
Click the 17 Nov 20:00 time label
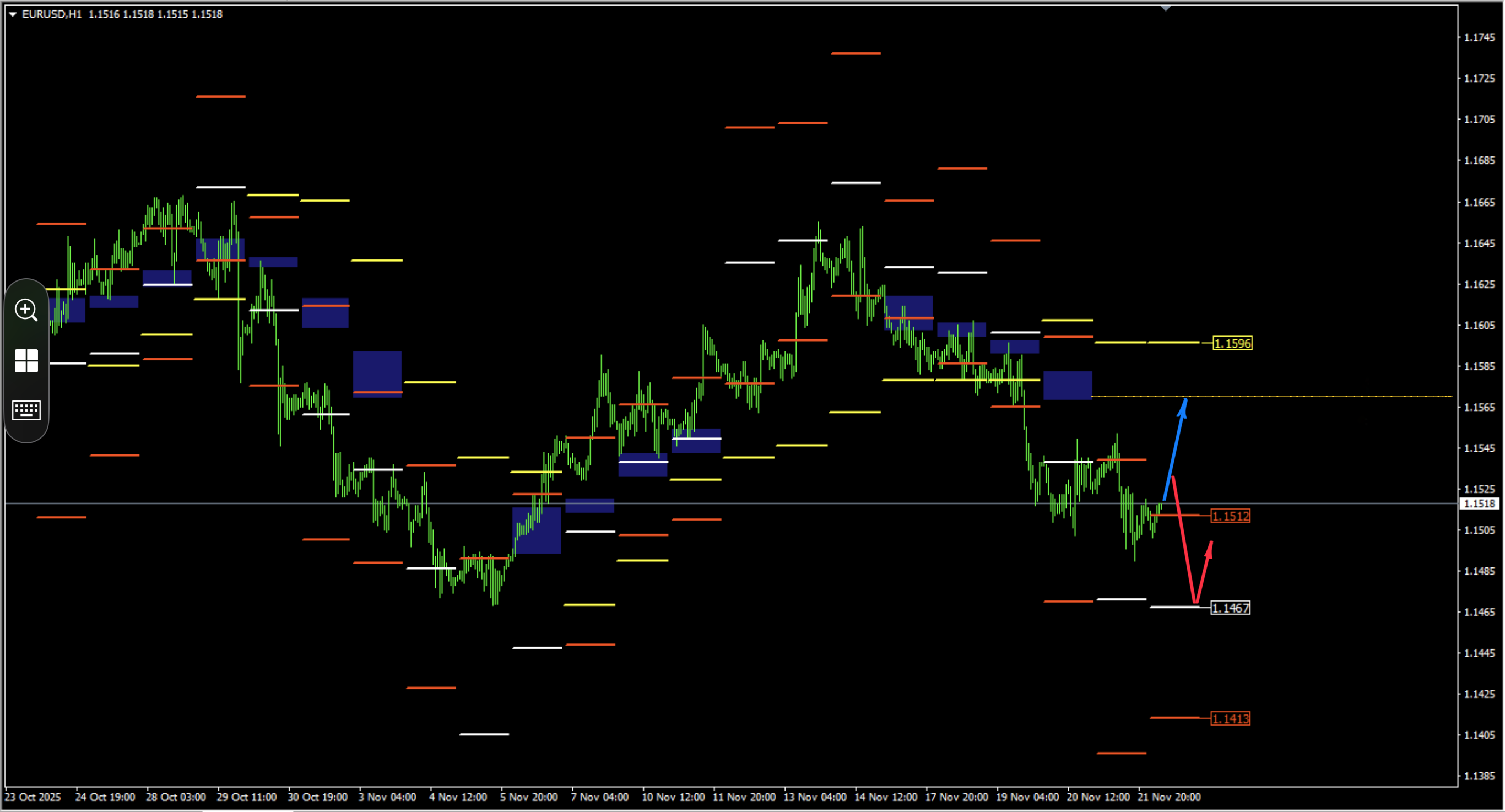[x=956, y=797]
